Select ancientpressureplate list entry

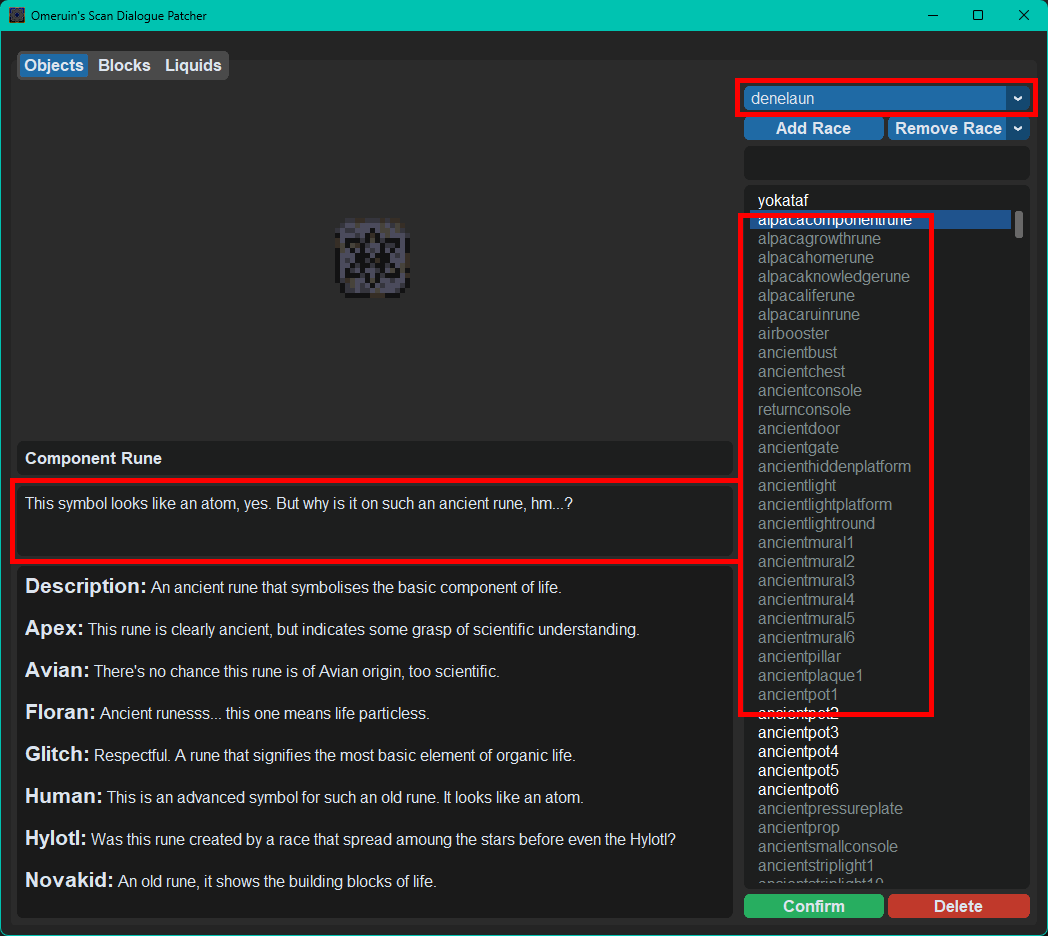click(830, 809)
